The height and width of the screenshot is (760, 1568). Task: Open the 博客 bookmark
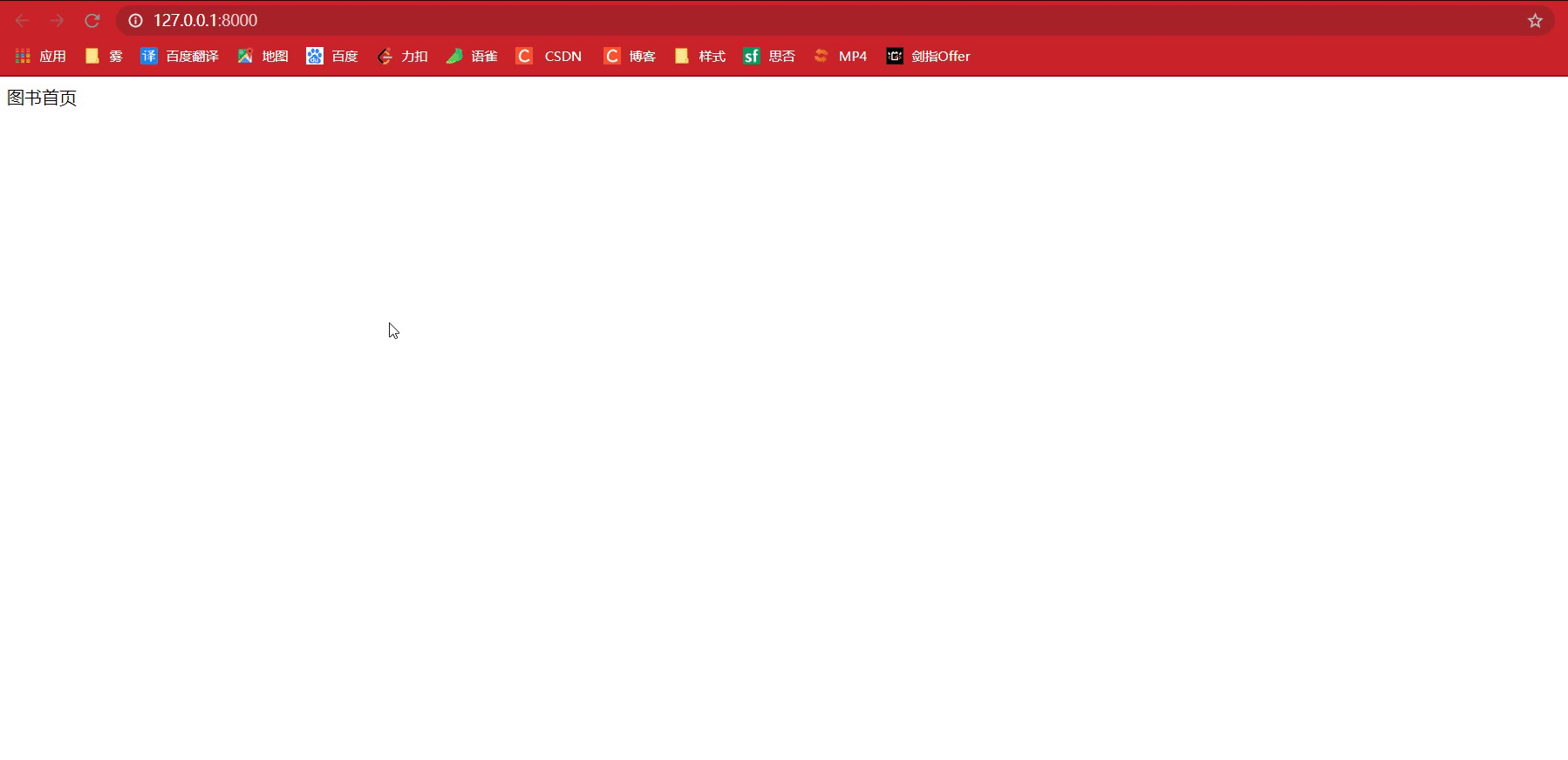pos(630,56)
